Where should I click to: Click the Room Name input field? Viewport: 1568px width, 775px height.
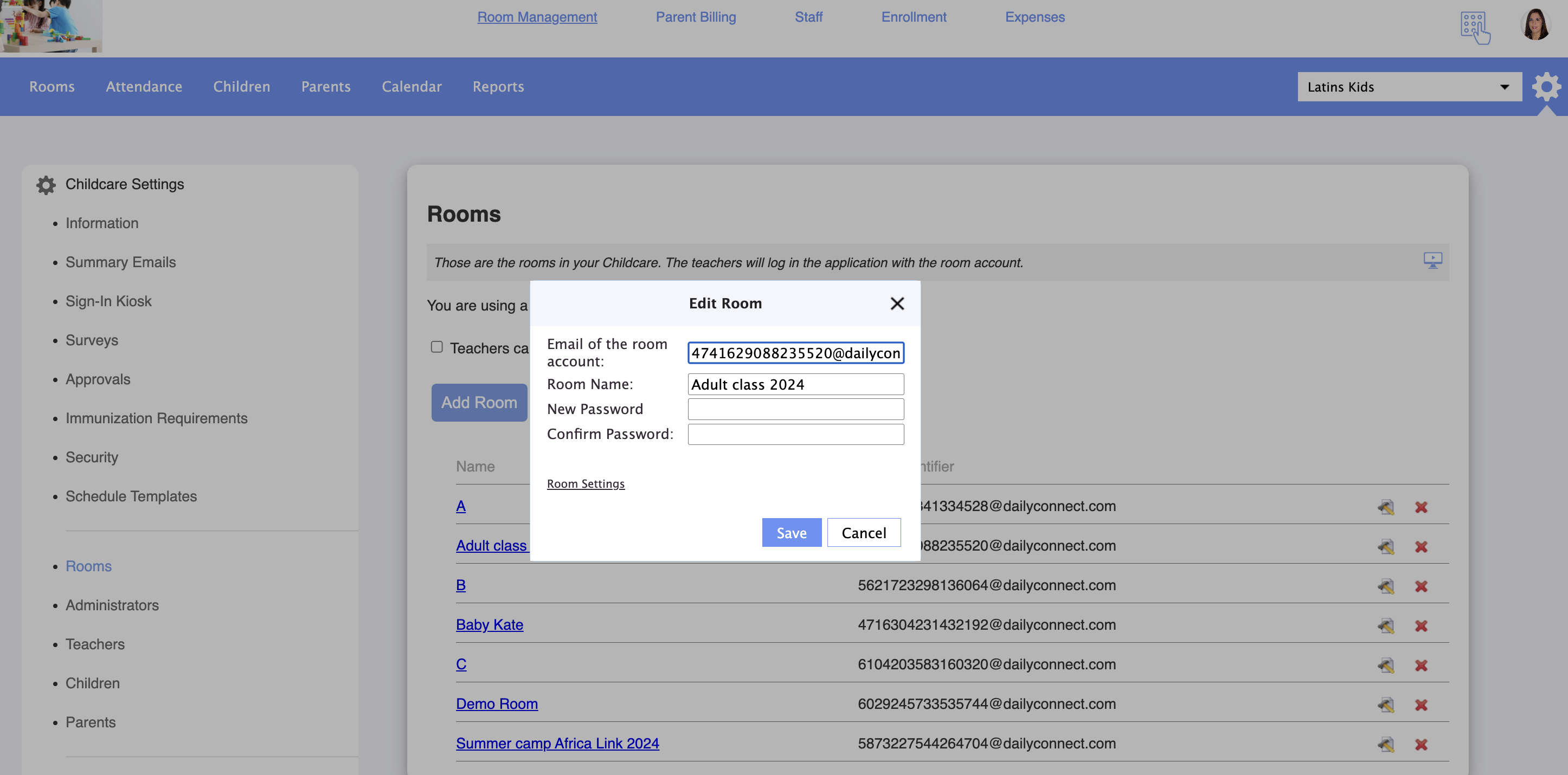pyautogui.click(x=795, y=384)
